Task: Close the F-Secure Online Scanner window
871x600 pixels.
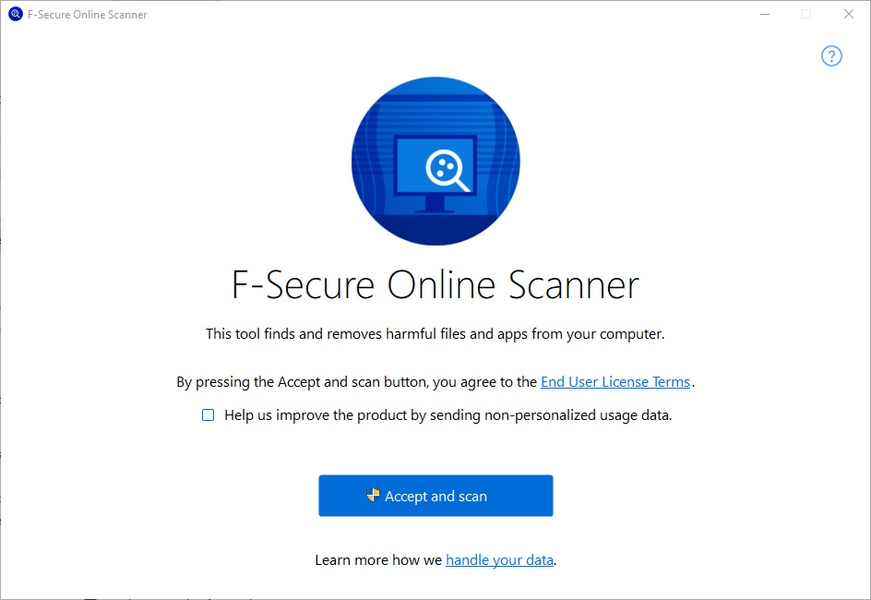Action: [x=849, y=14]
